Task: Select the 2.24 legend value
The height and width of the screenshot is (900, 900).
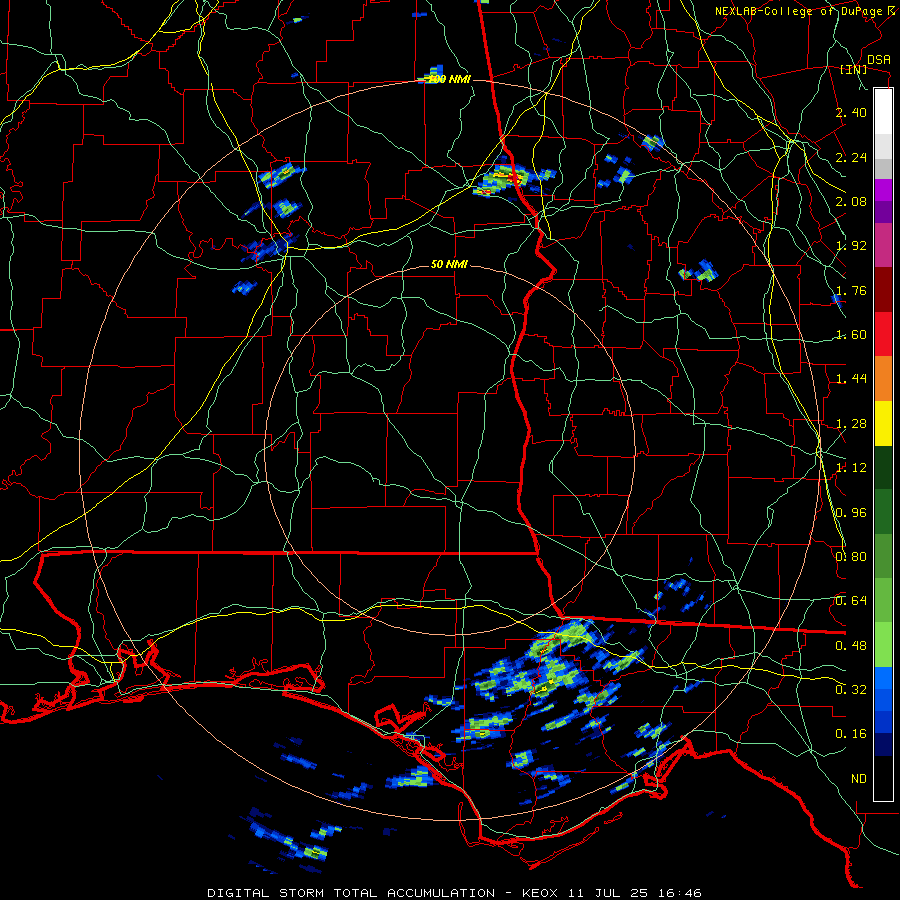Action: coord(851,157)
